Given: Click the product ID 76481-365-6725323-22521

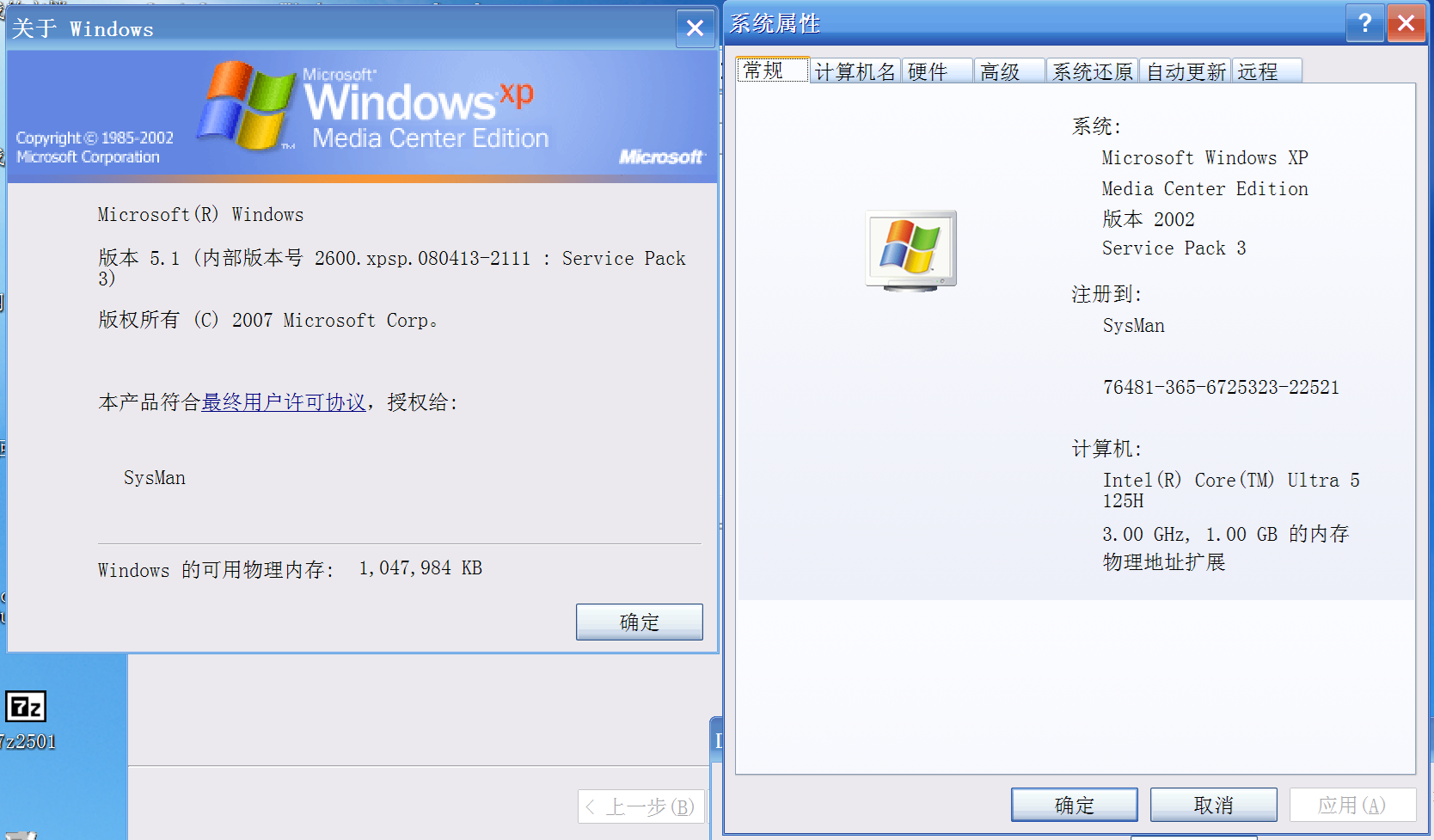Looking at the screenshot, I should pyautogui.click(x=1221, y=387).
